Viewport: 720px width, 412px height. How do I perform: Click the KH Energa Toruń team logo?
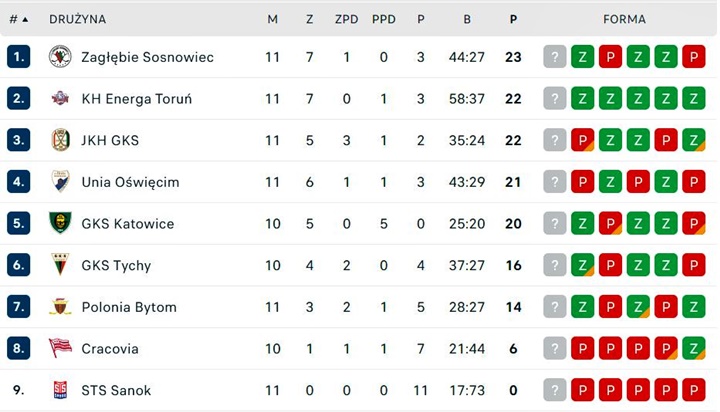pos(60,98)
